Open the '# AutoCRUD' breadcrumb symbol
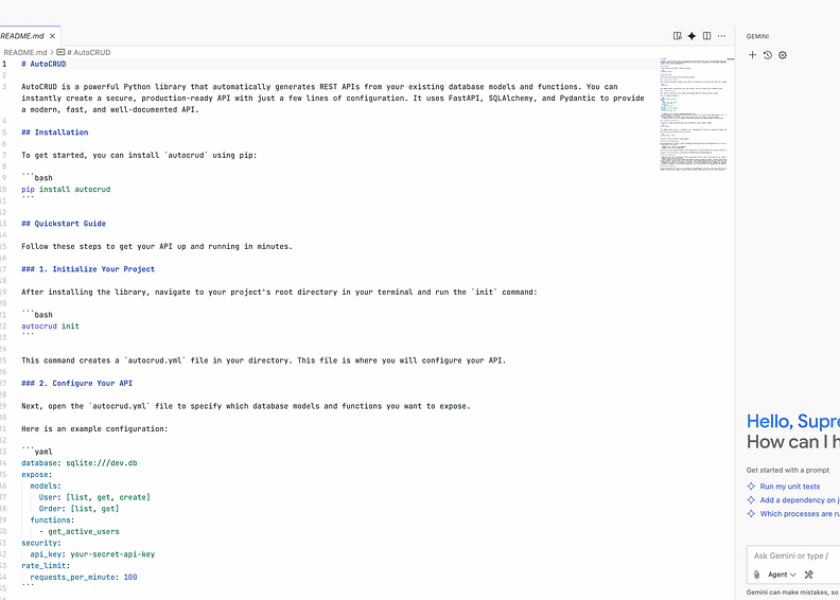840x600 pixels. 88,52
